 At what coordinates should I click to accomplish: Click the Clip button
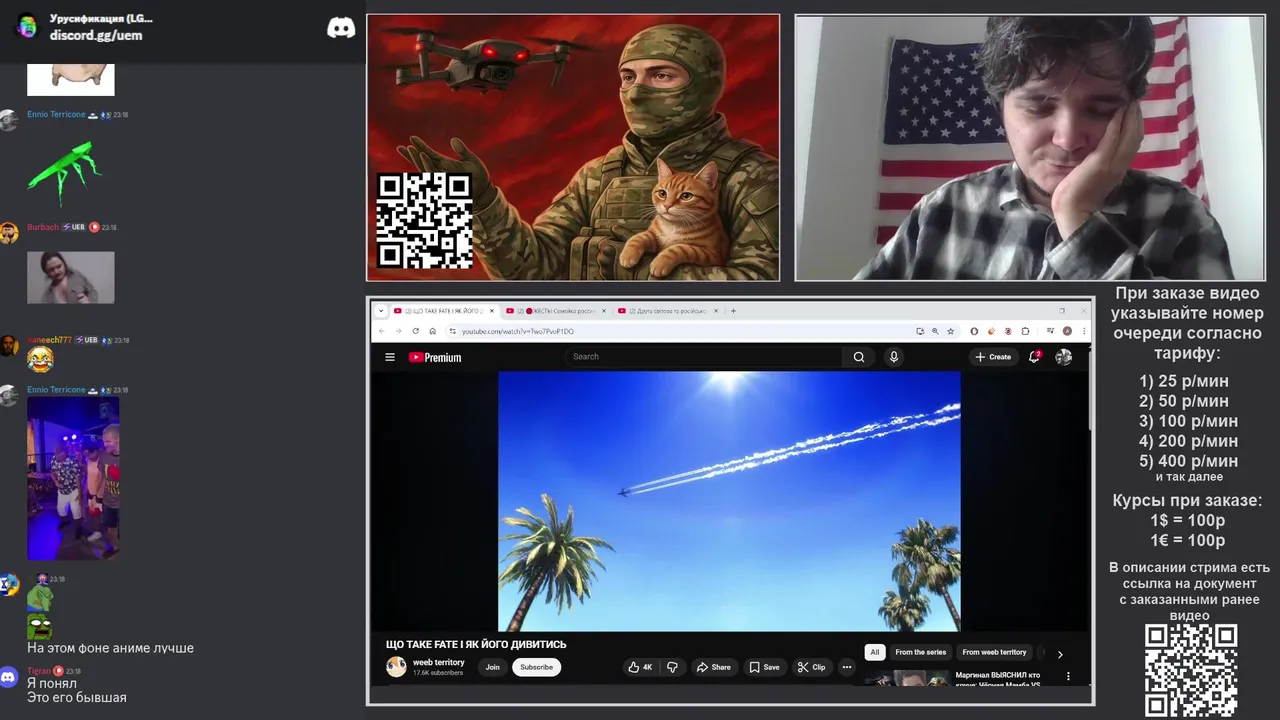[812, 667]
